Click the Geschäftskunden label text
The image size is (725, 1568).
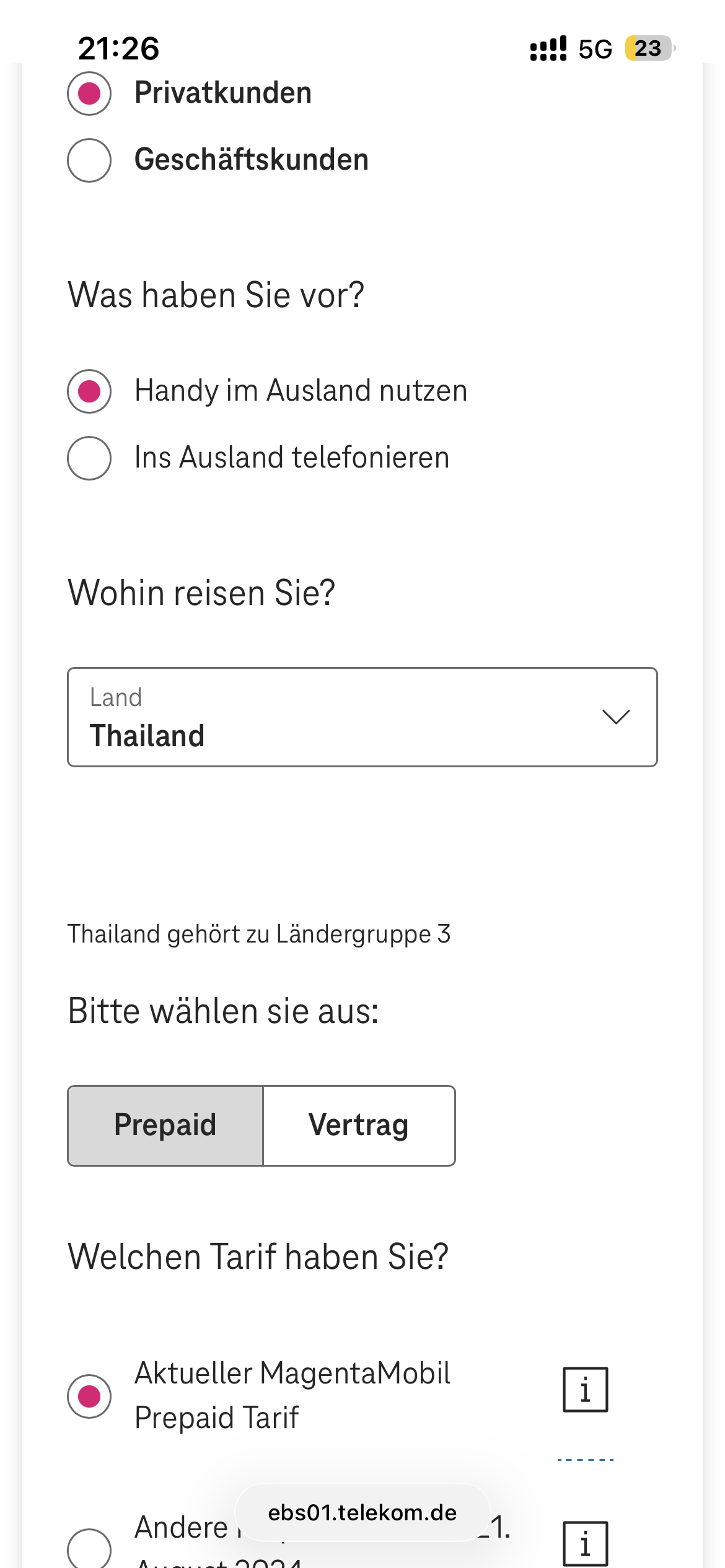click(252, 160)
